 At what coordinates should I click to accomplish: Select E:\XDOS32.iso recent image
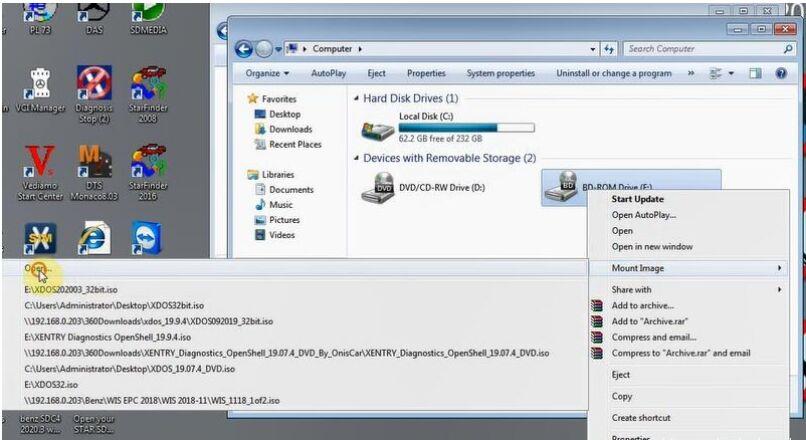pos(51,385)
